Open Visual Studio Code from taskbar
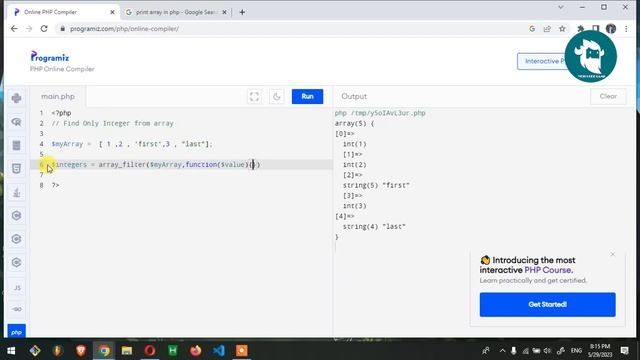 point(219,351)
